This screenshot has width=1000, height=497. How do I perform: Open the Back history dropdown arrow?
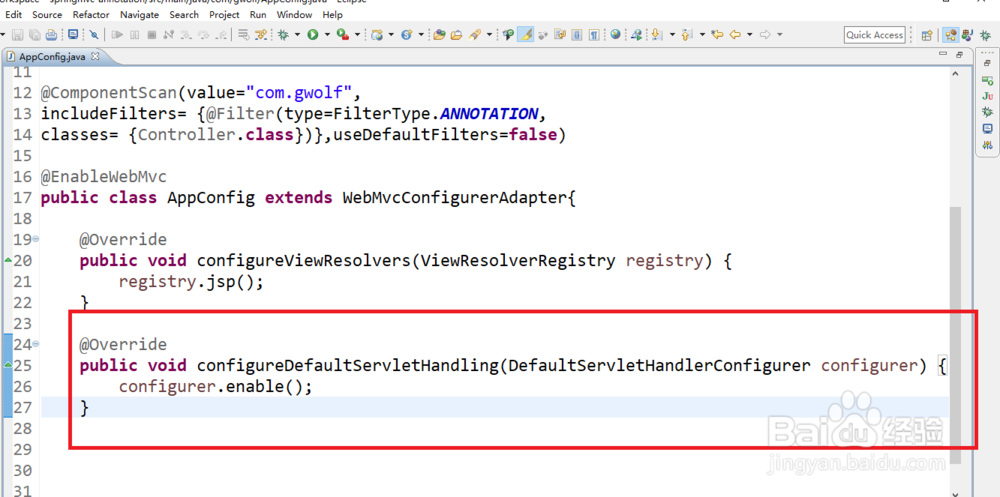click(x=750, y=35)
